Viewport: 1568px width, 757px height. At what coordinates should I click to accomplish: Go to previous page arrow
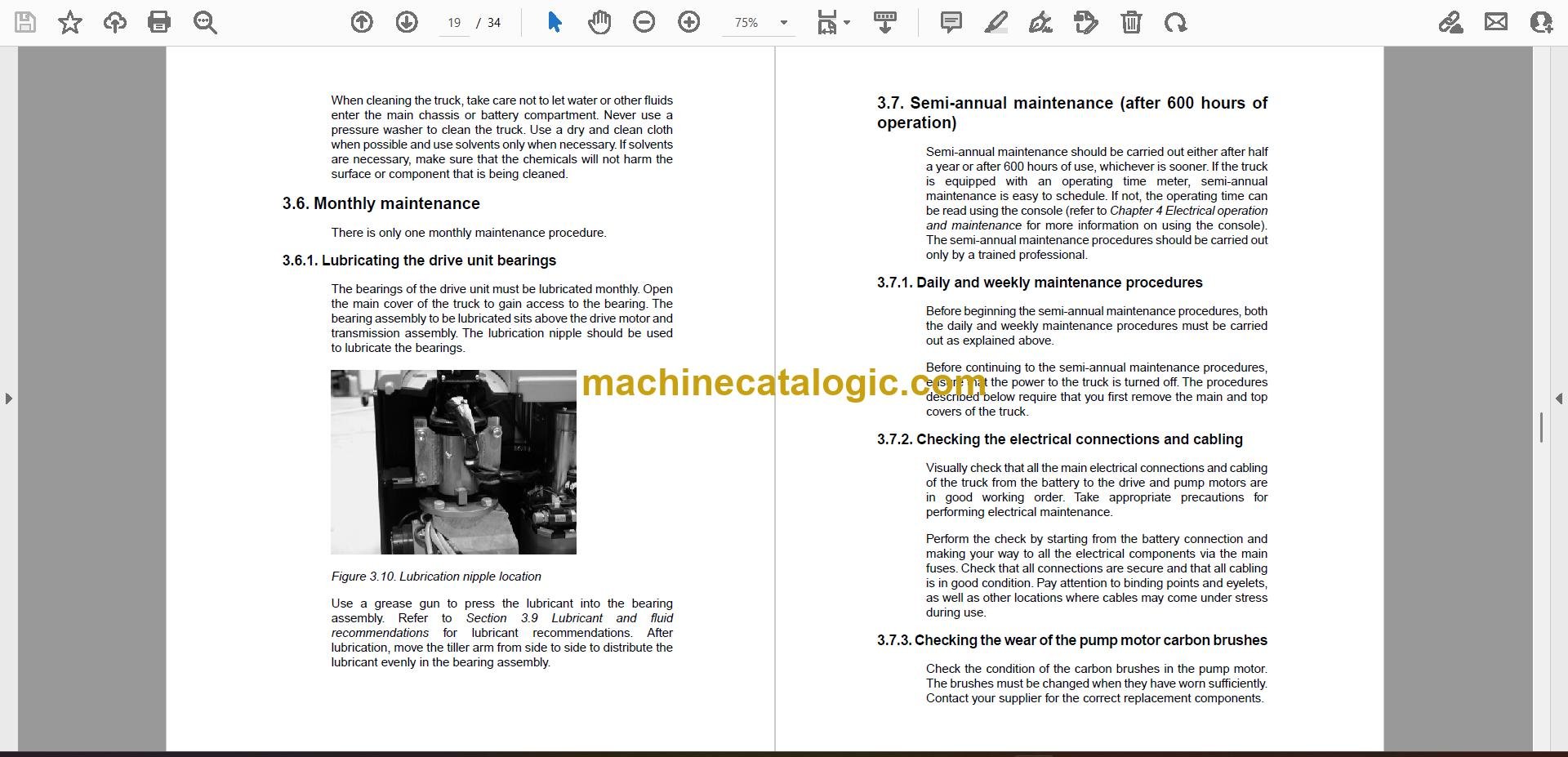362,22
